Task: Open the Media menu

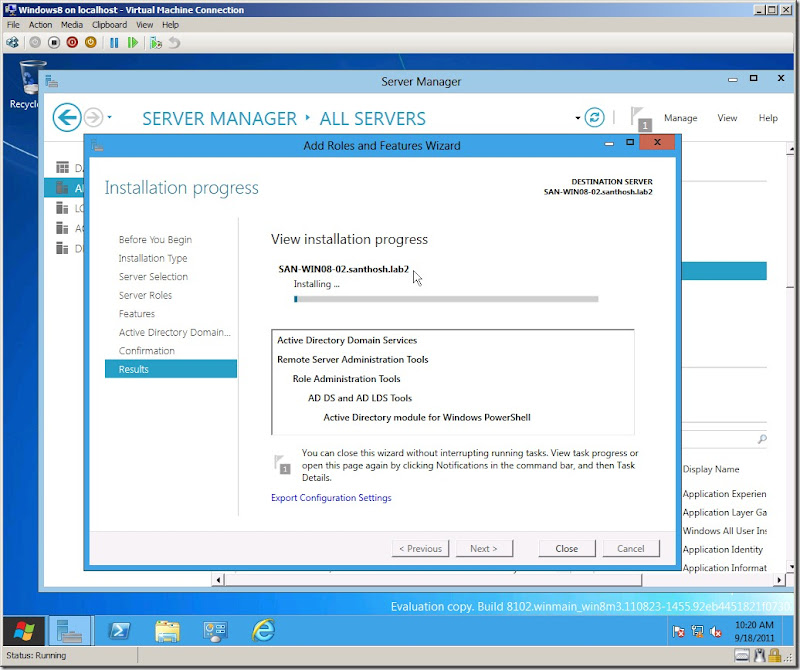Action: [72, 24]
